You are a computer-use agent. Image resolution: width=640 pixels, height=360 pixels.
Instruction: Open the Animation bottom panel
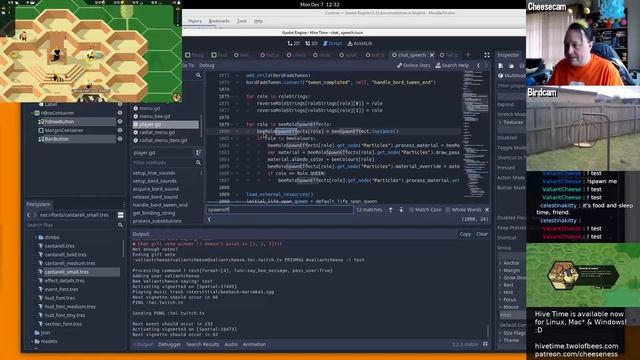point(254,344)
